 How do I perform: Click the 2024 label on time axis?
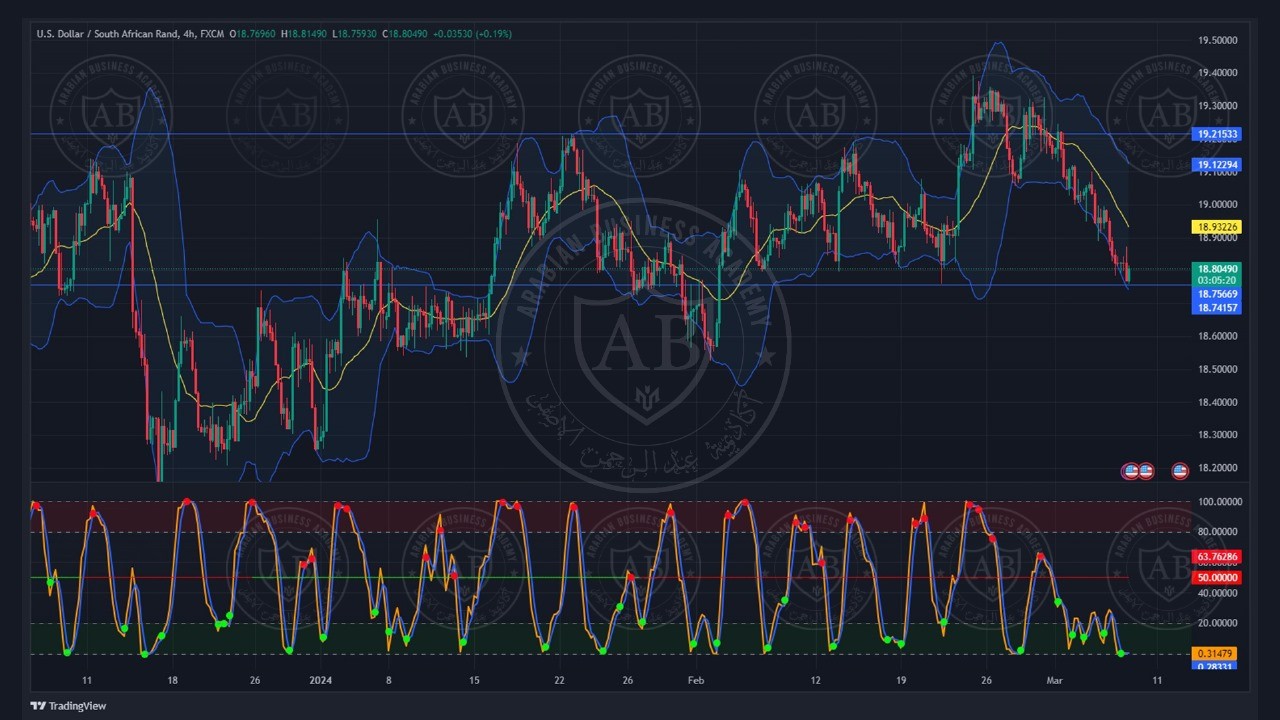(321, 681)
